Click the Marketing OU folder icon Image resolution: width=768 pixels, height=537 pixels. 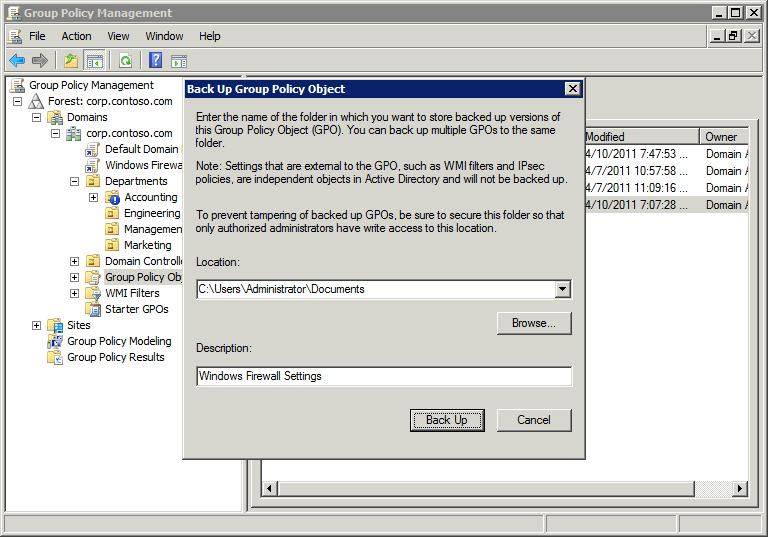coord(112,245)
